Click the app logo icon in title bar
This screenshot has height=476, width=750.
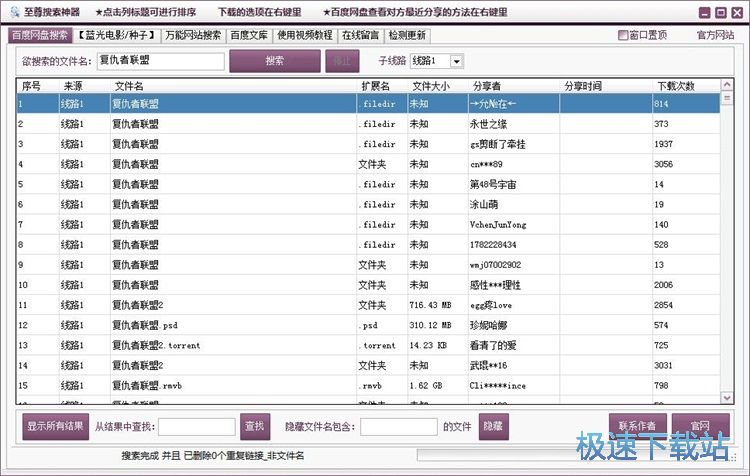tap(14, 12)
